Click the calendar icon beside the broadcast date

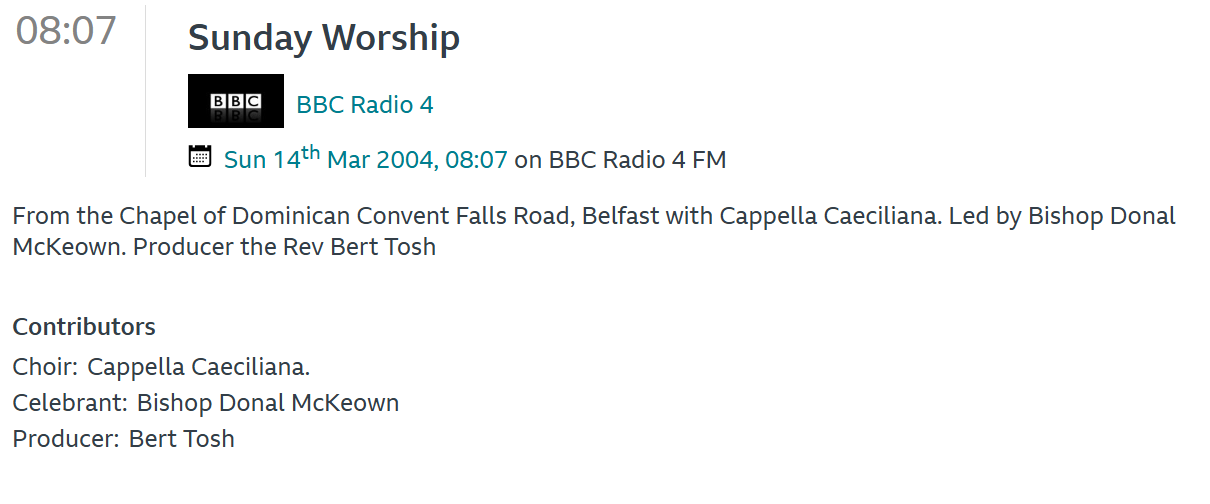pos(200,156)
